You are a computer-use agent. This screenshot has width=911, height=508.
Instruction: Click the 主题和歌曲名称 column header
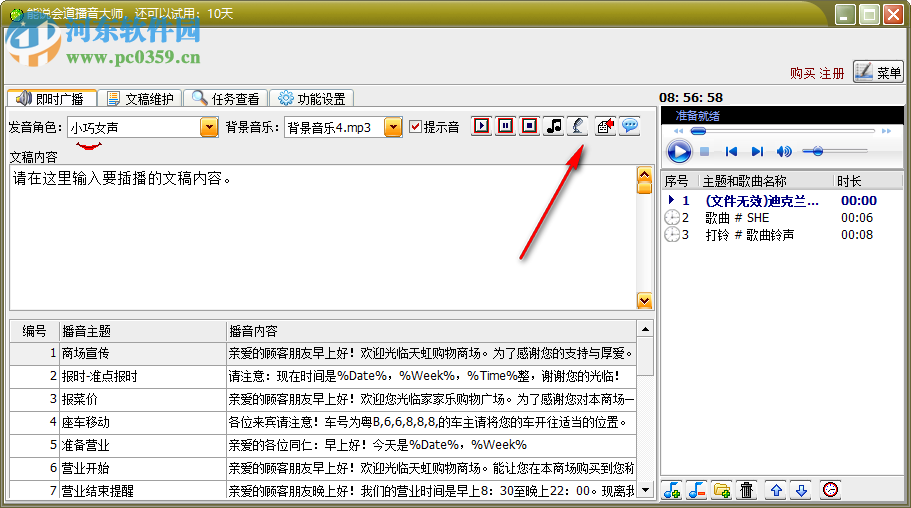point(766,181)
